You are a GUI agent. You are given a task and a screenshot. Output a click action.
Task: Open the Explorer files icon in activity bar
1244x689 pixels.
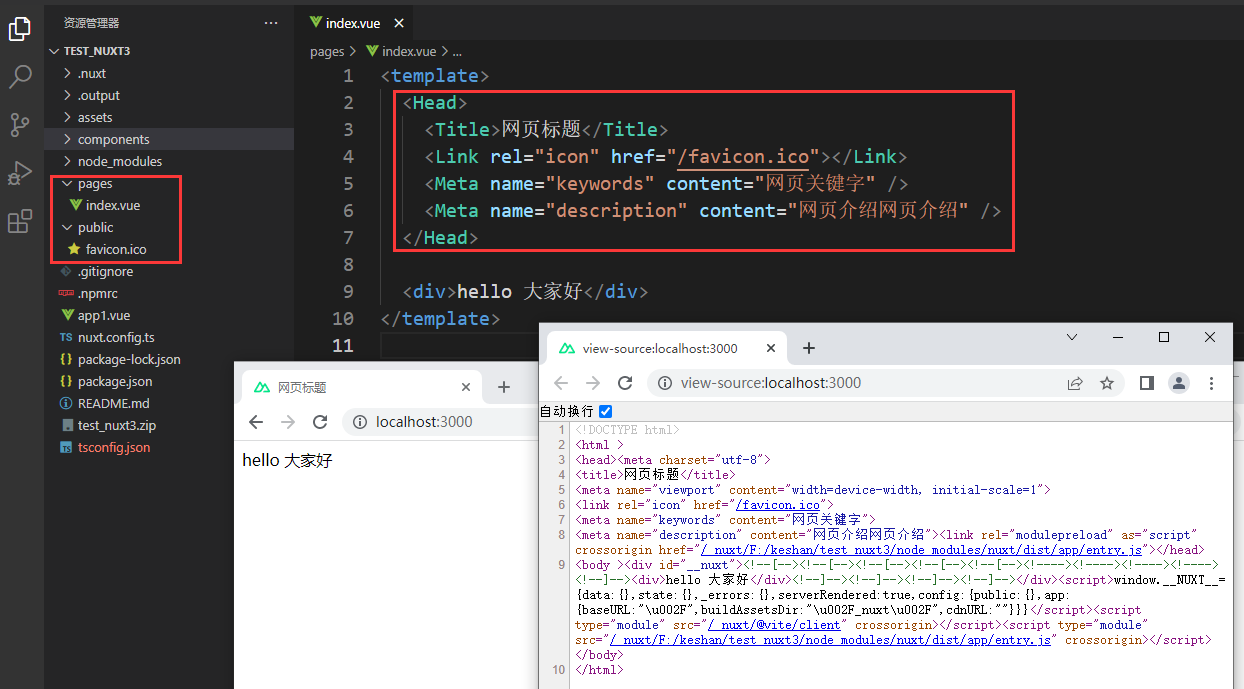click(x=20, y=29)
